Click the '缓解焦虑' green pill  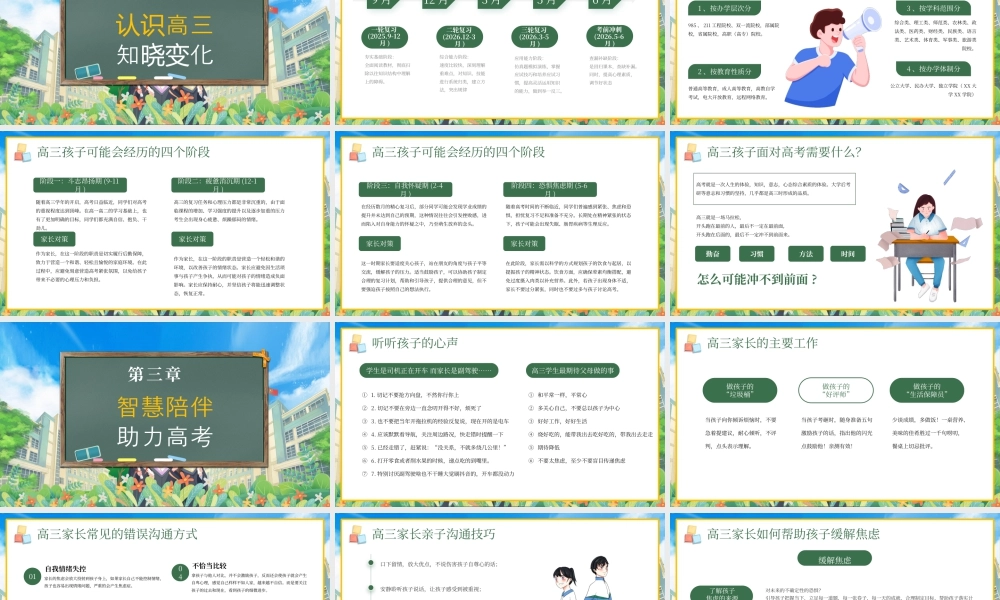click(x=835, y=559)
